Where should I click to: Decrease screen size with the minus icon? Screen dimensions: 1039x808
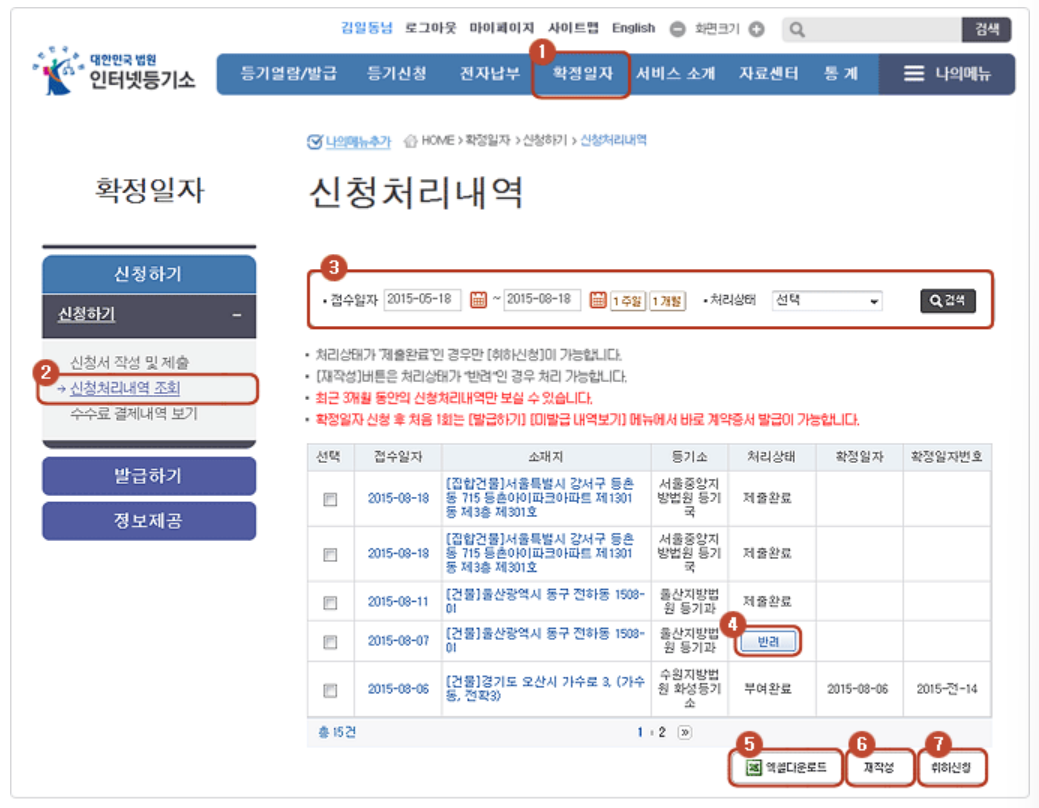tap(679, 28)
